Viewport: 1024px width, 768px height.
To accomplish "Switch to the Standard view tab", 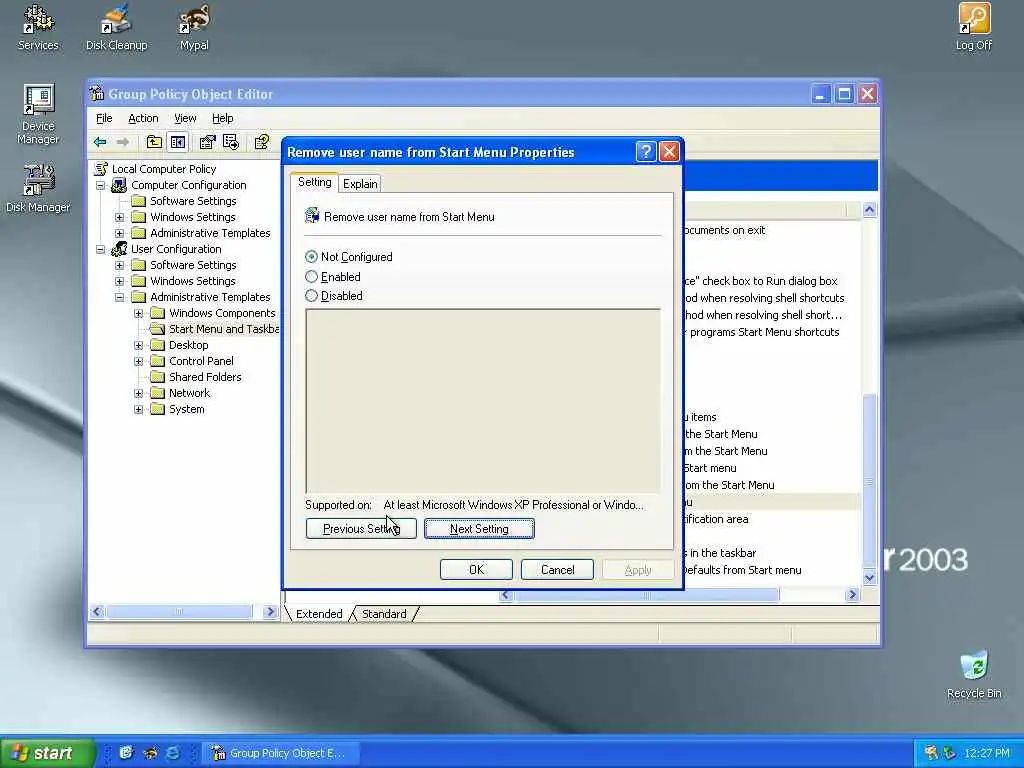I will tap(384, 614).
